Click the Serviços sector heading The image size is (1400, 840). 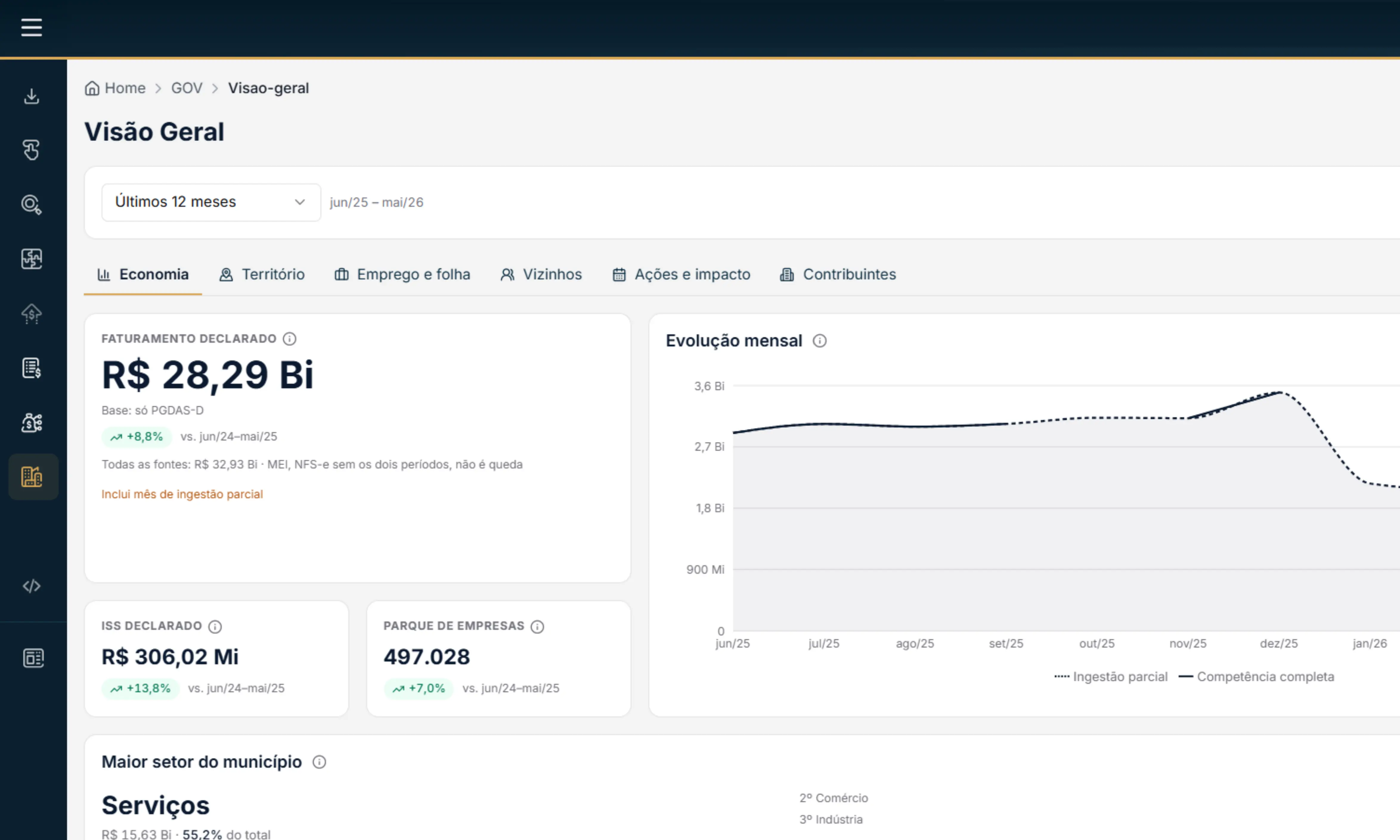(x=156, y=805)
